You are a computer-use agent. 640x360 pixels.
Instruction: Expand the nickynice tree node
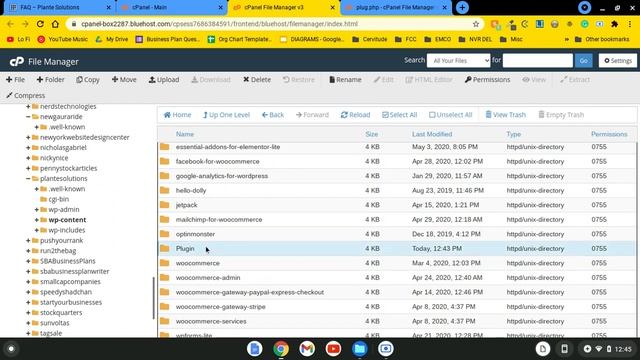(28, 158)
